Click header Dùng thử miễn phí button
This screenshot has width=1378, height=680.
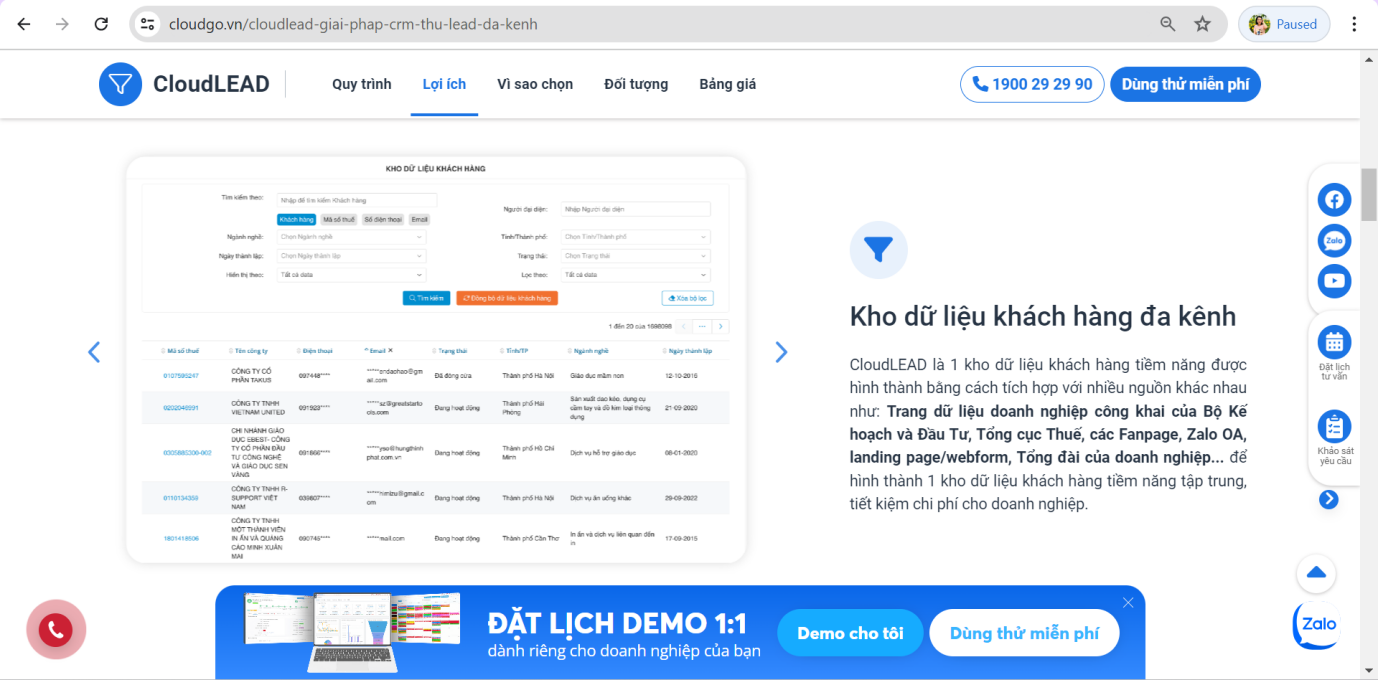(1185, 84)
